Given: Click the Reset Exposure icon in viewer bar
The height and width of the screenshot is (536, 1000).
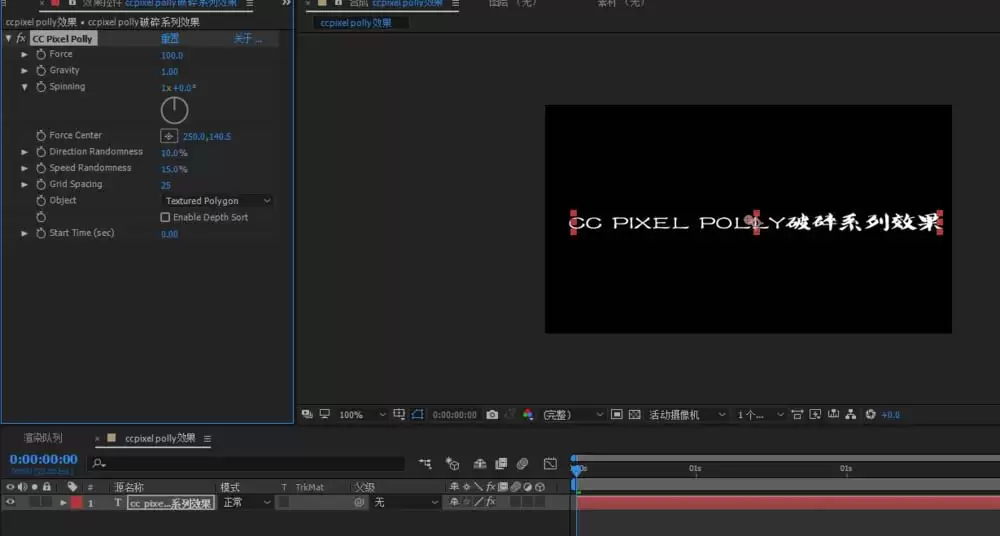Looking at the screenshot, I should [x=871, y=415].
